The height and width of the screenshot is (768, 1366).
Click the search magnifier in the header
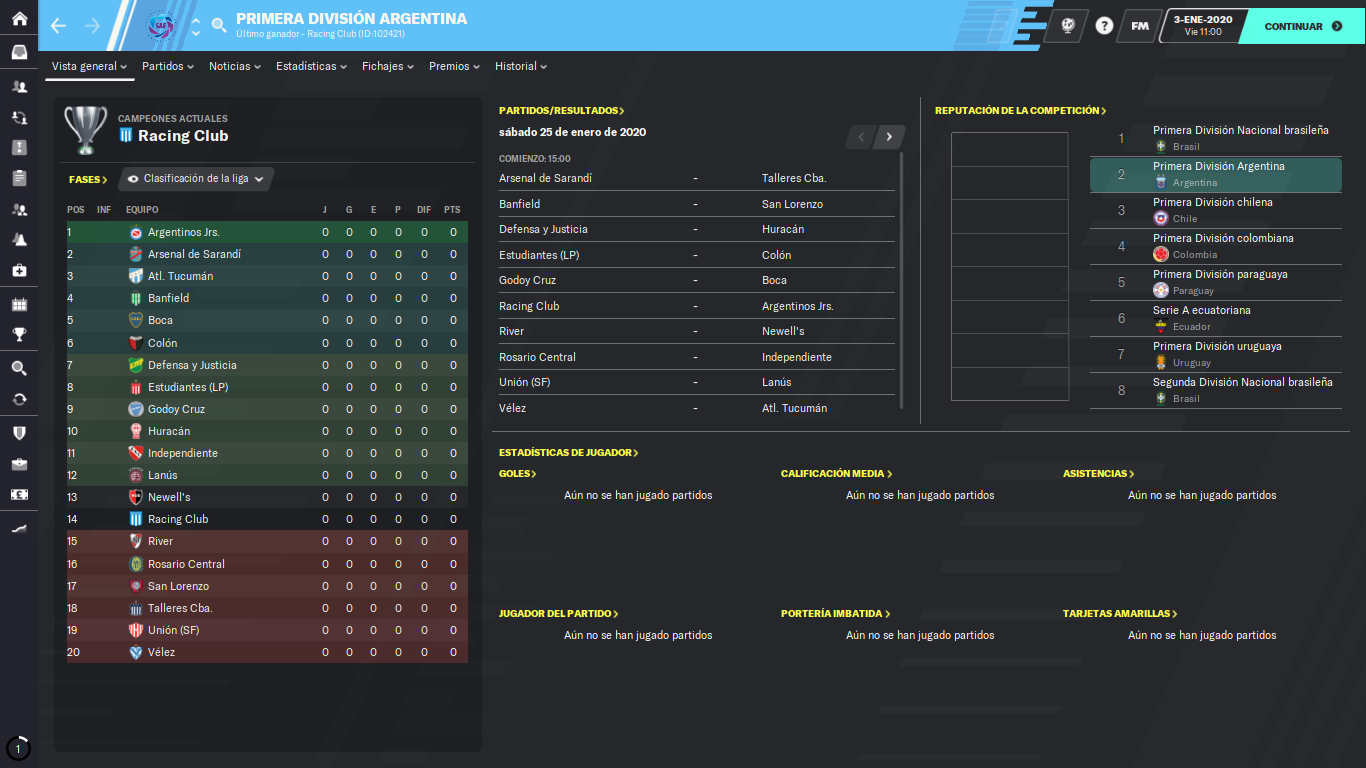point(219,26)
